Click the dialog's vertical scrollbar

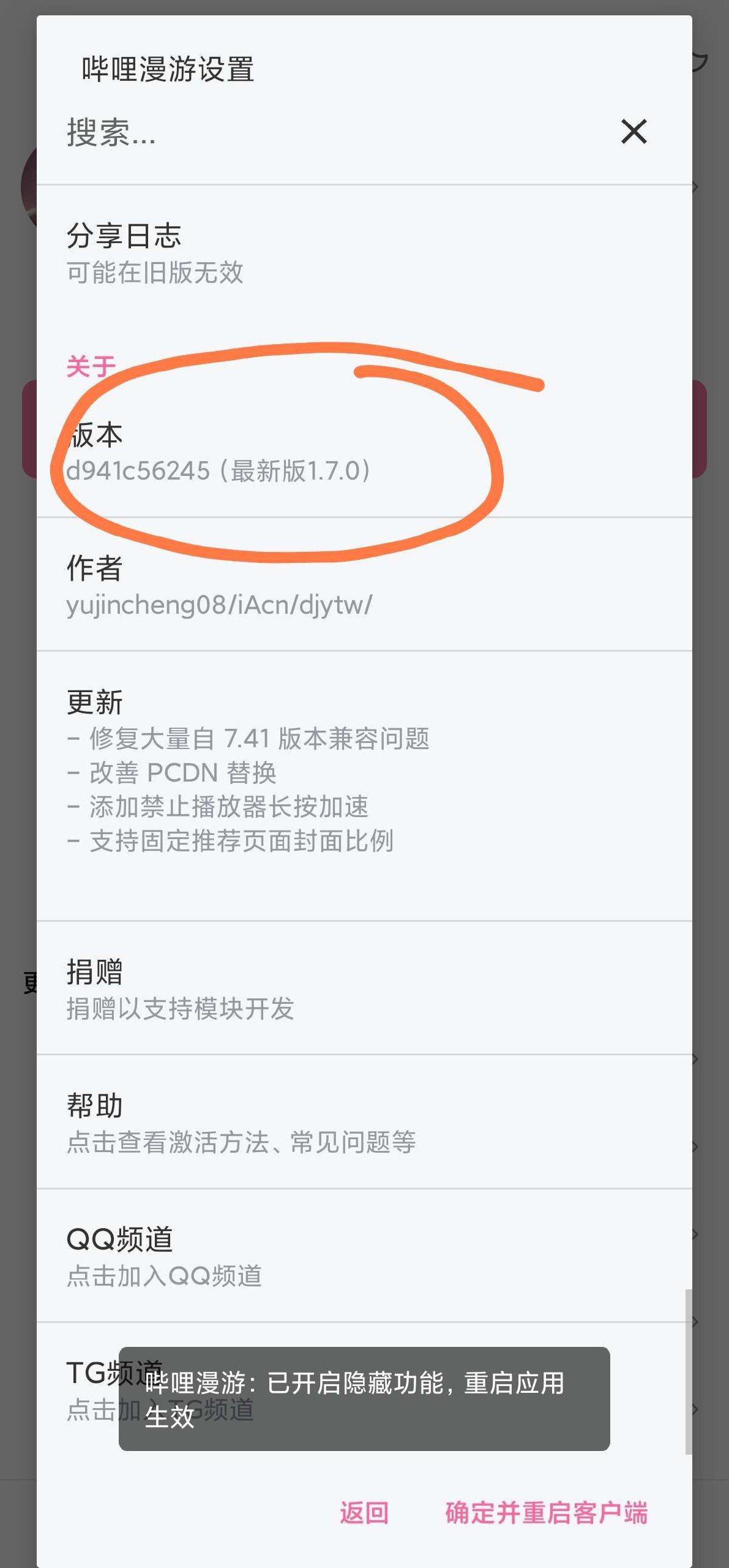point(689,1371)
